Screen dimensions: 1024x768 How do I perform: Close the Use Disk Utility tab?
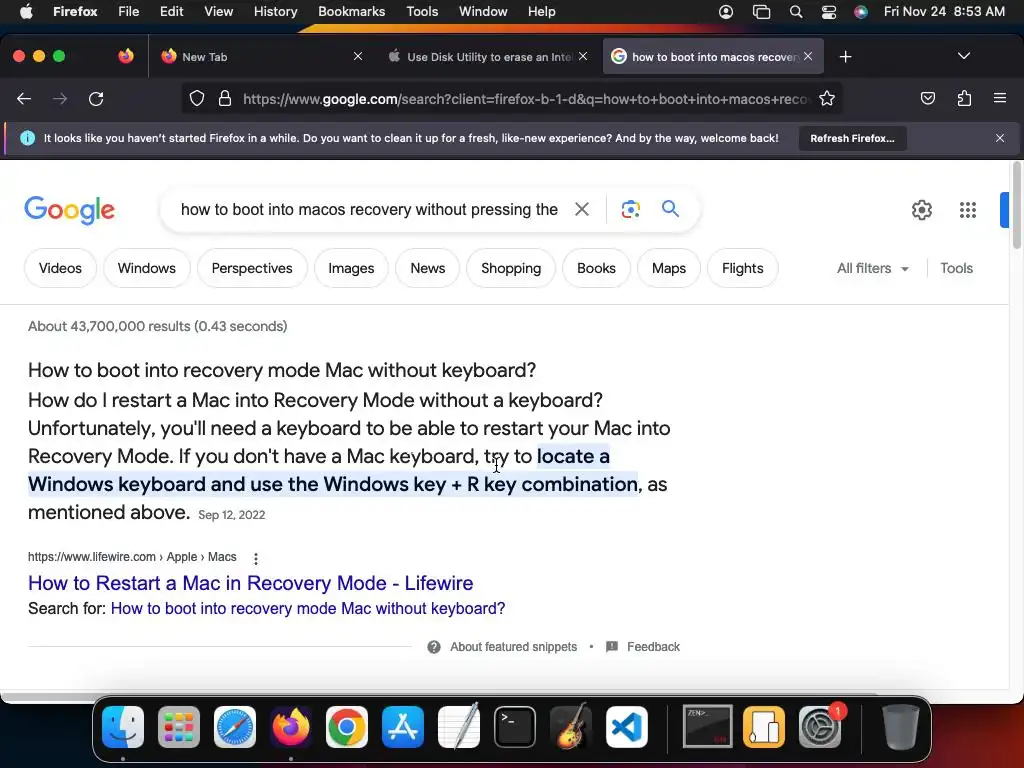(583, 56)
